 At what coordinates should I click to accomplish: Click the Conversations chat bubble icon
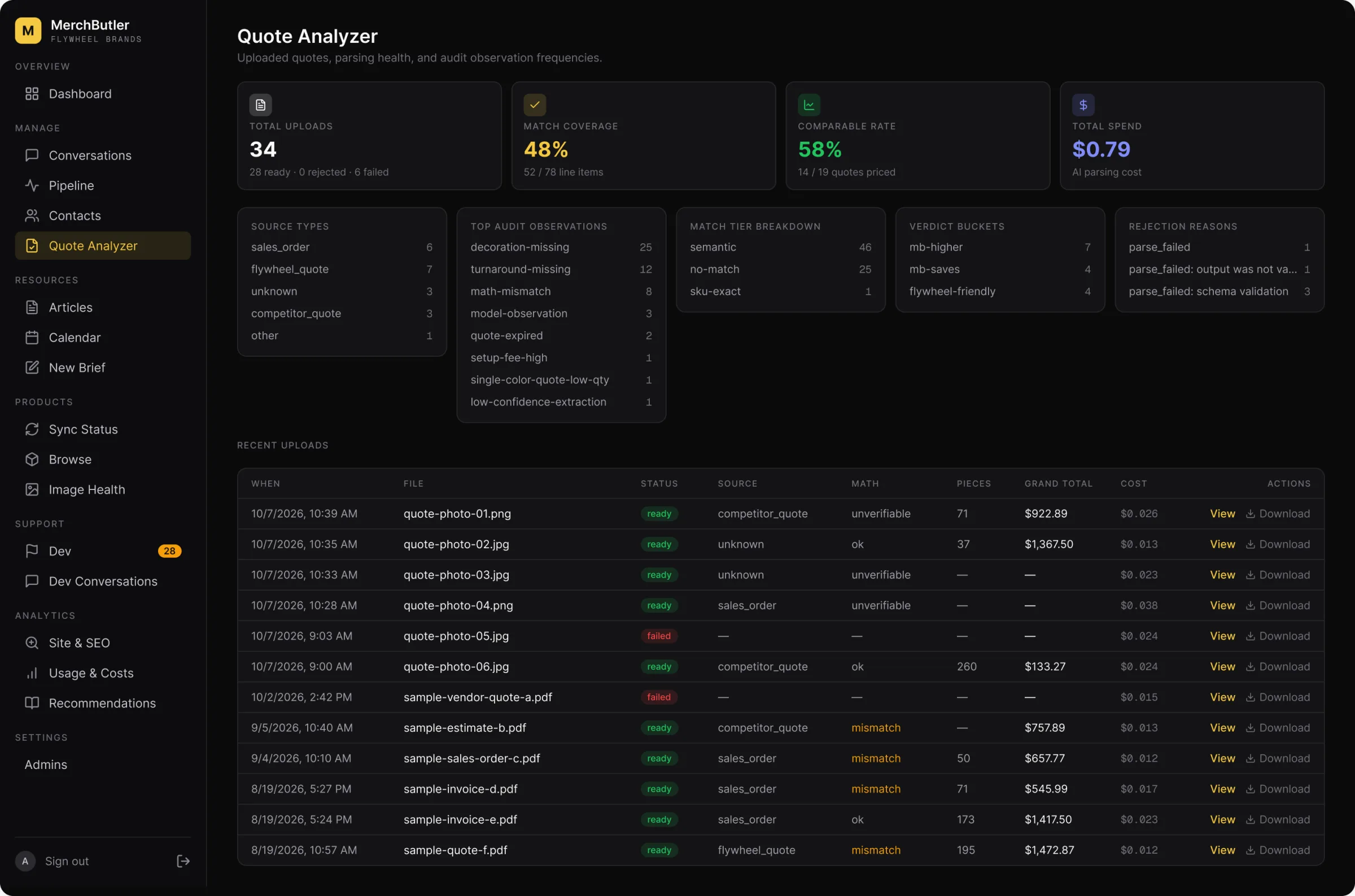(32, 155)
